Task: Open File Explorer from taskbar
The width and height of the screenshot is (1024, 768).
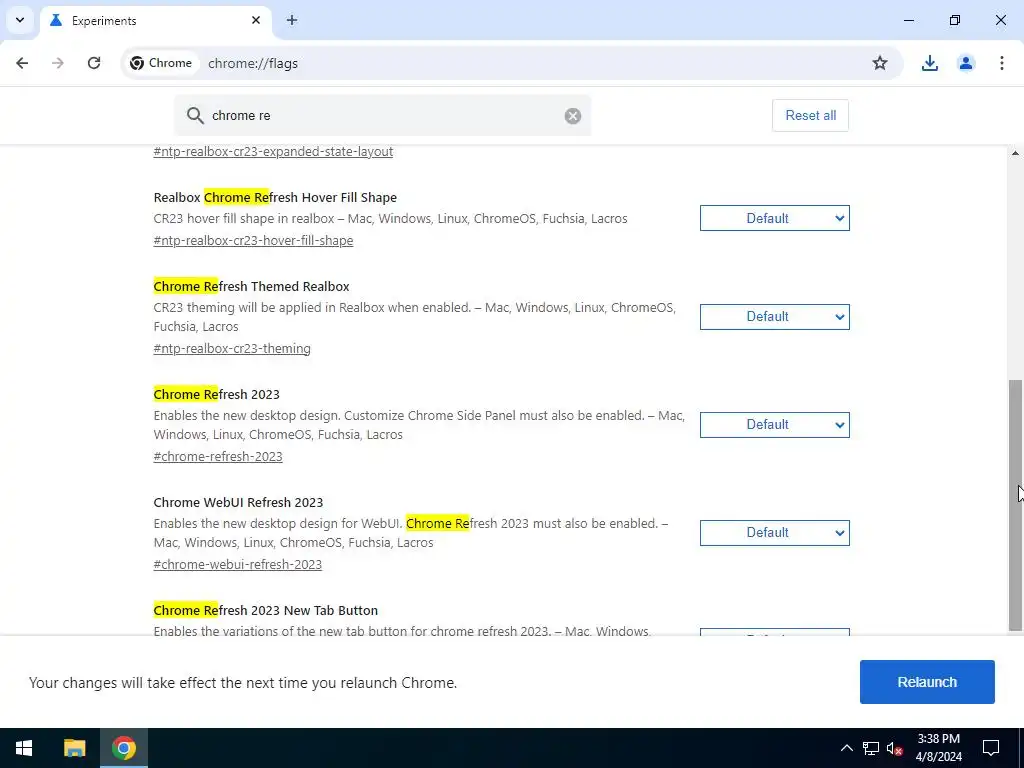Action: click(x=74, y=748)
